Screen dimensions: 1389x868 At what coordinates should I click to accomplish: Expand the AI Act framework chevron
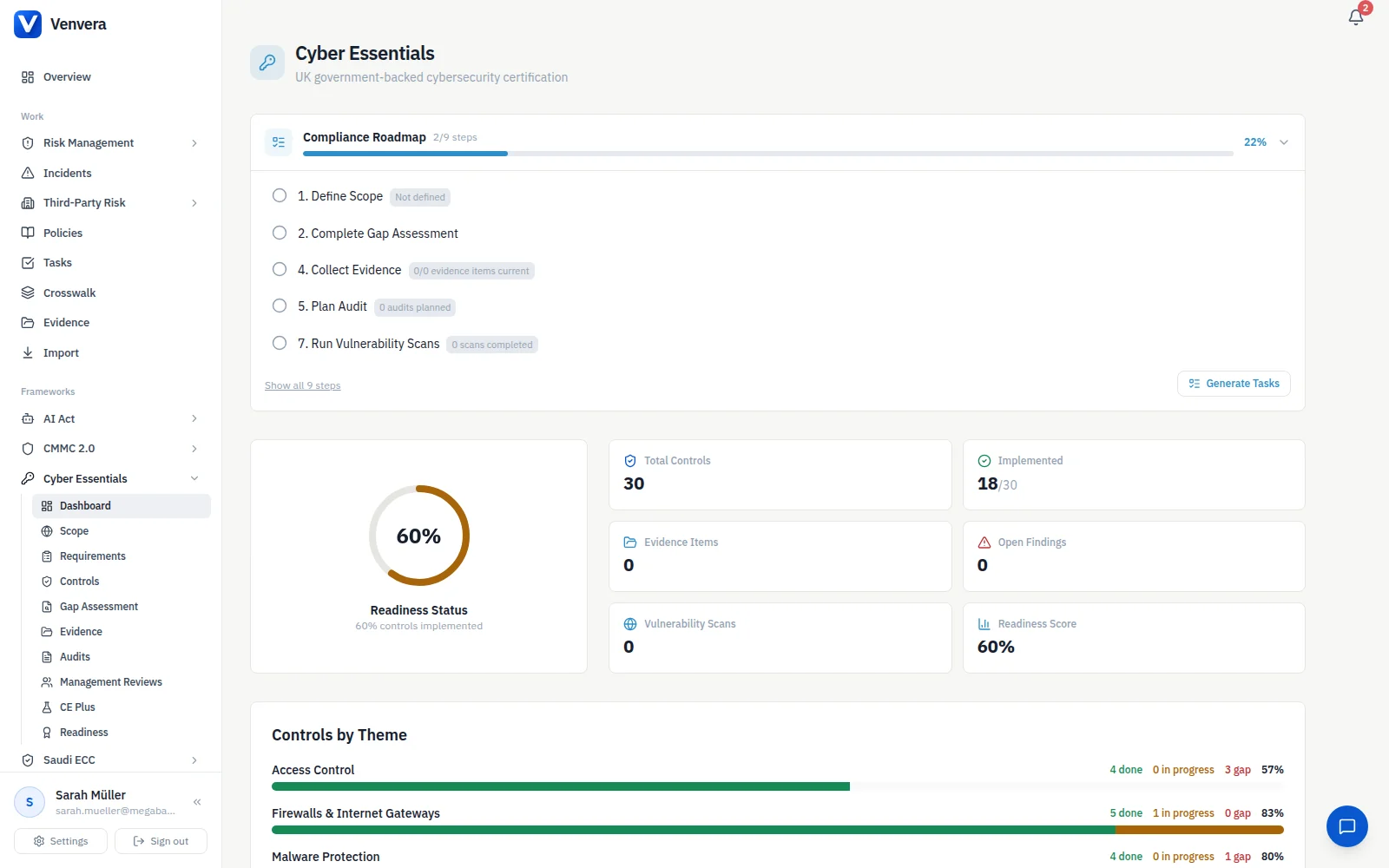(x=194, y=418)
